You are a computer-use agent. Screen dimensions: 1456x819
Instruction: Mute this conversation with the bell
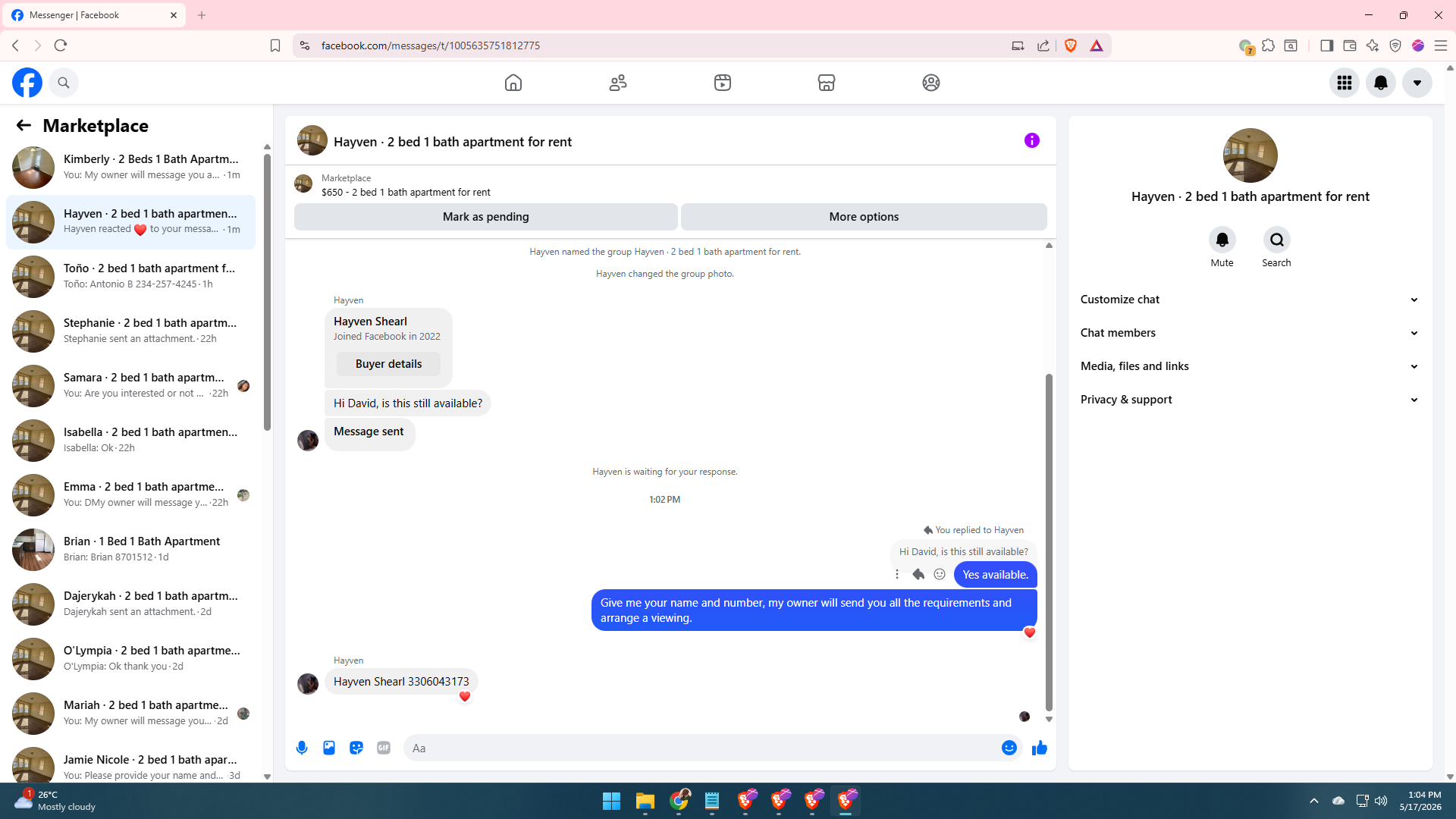[x=1222, y=240]
